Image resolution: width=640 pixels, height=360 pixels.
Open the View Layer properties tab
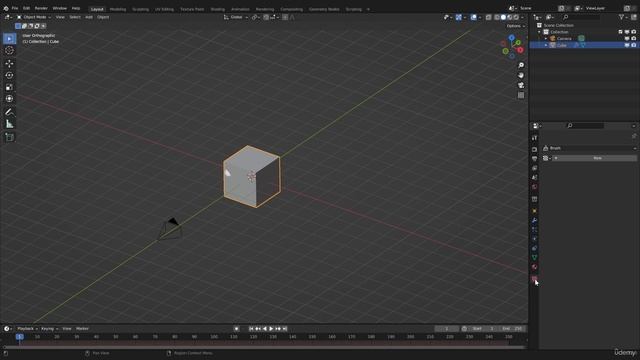point(534,168)
